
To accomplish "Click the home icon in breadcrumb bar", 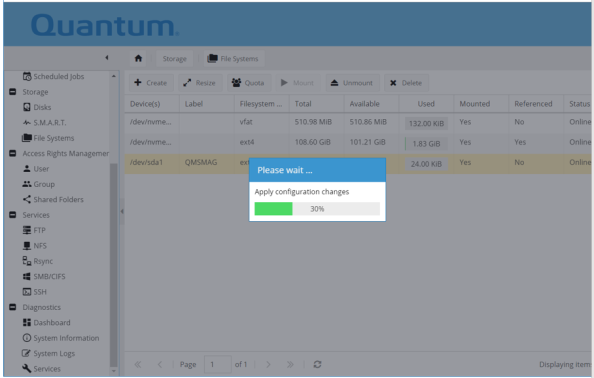I will click(x=138, y=58).
